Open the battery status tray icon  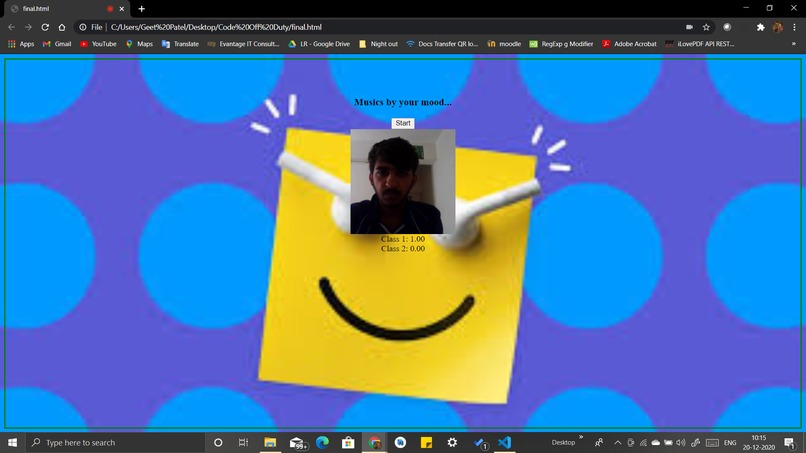[x=668, y=443]
